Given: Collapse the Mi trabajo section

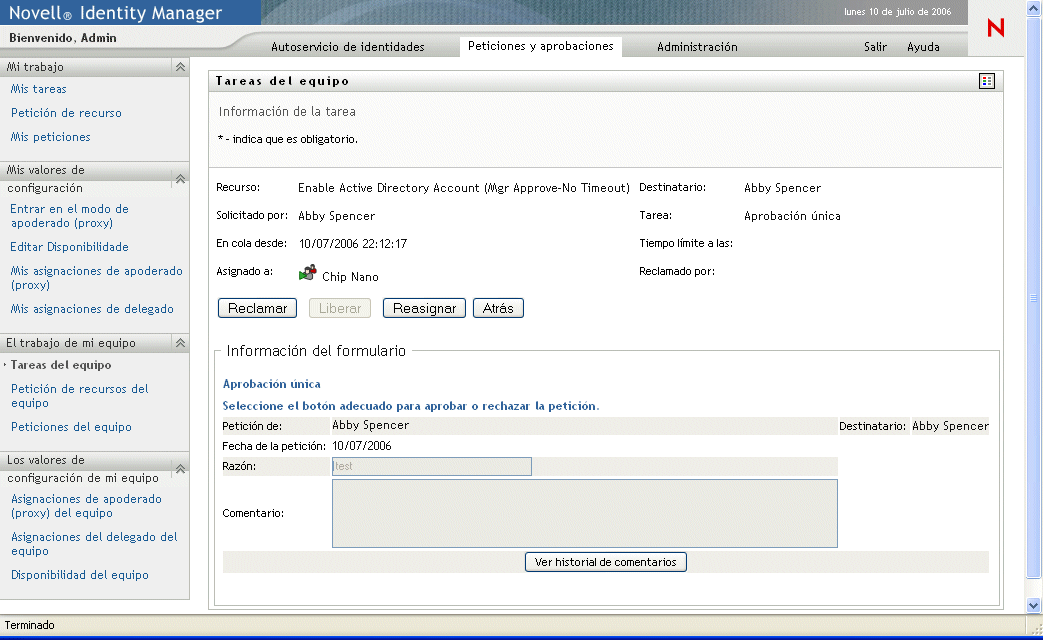Looking at the screenshot, I should tap(180, 67).
